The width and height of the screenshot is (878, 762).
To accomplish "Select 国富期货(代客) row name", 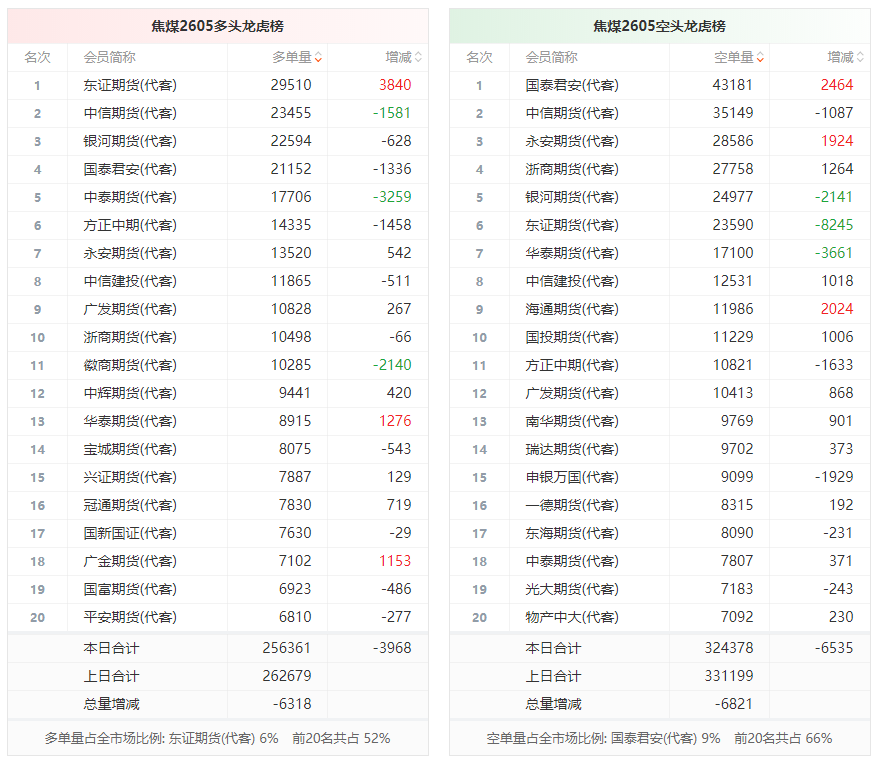I will point(130,589).
